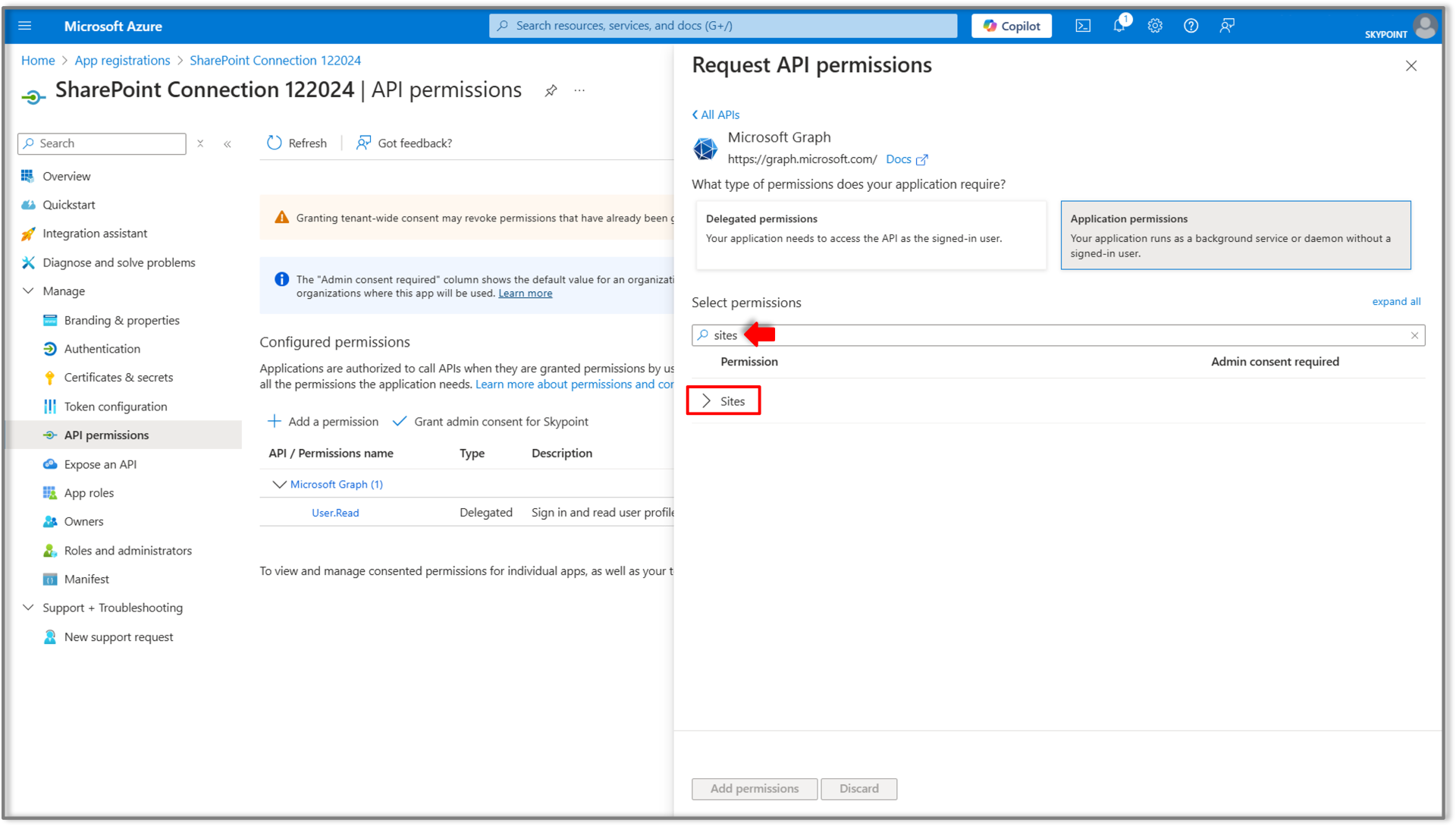1456x826 pixels.
Task: Collapse Support + Troubleshooting section
Action: pos(29,608)
